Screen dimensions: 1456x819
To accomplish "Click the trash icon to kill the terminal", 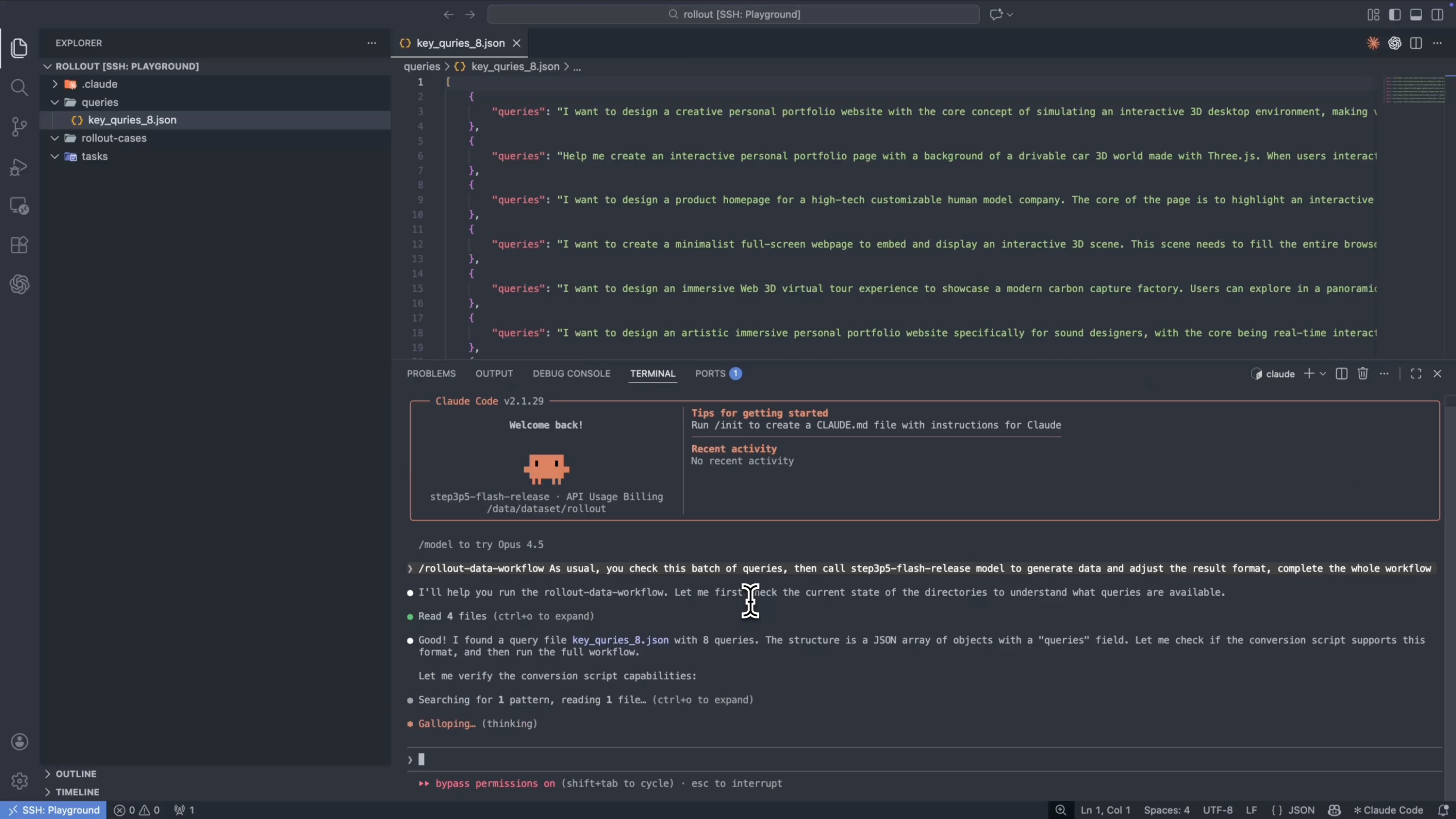I will [x=1363, y=373].
